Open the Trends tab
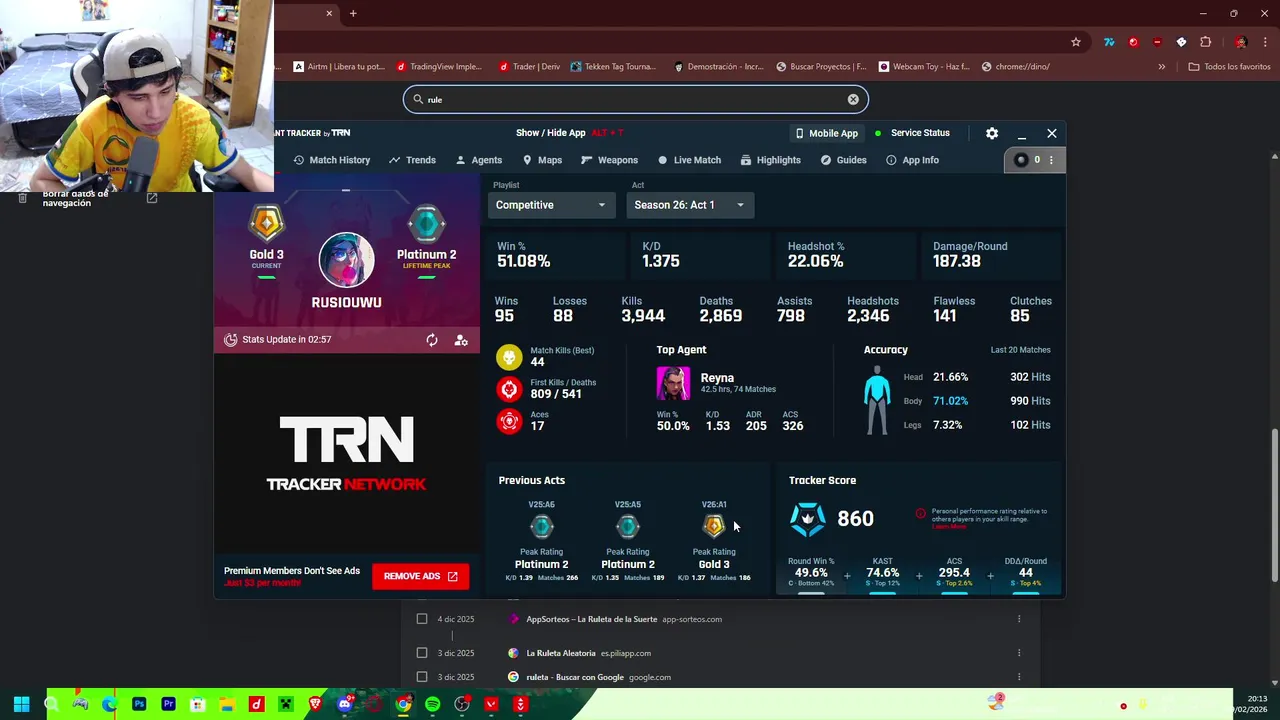Image resolution: width=1280 pixels, height=720 pixels. tap(412, 160)
